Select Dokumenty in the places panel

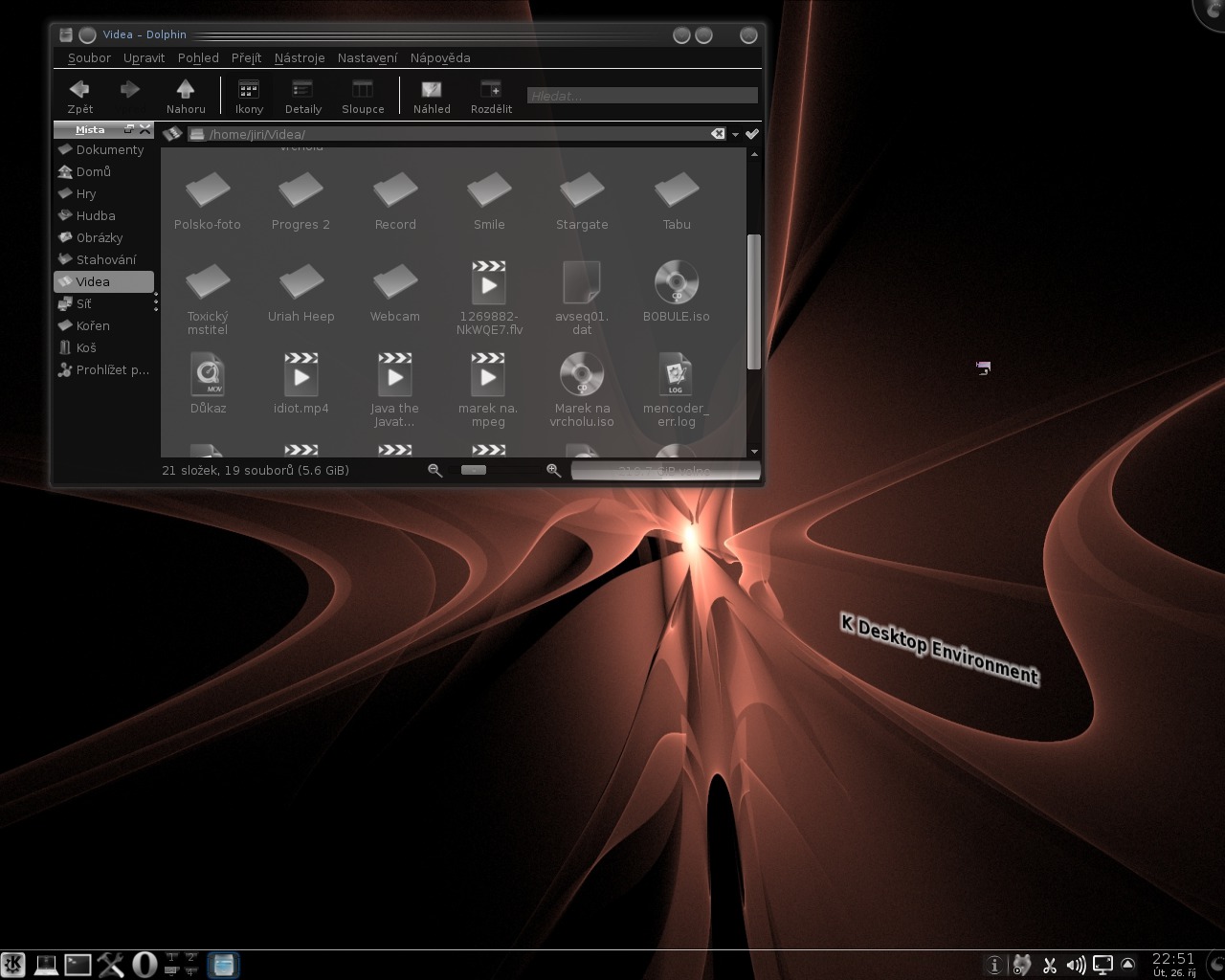(103, 149)
